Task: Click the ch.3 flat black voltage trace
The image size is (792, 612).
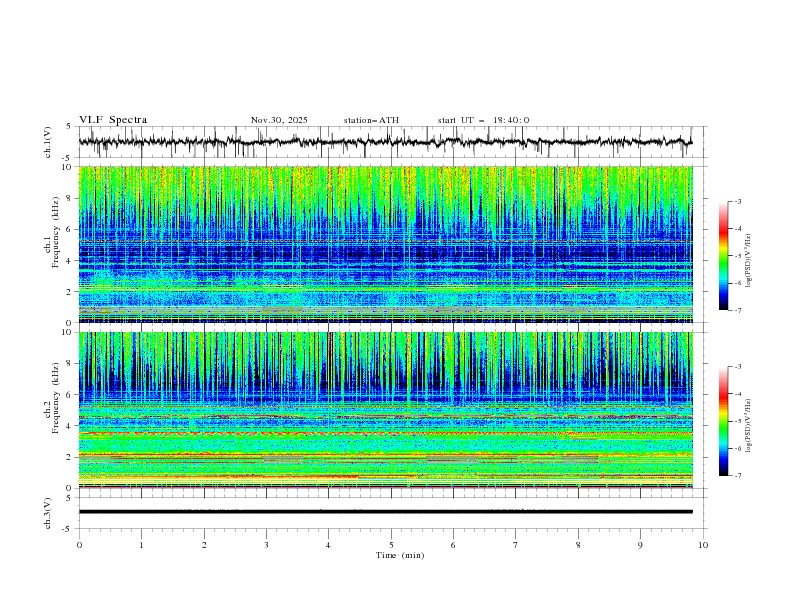Action: coord(386,512)
